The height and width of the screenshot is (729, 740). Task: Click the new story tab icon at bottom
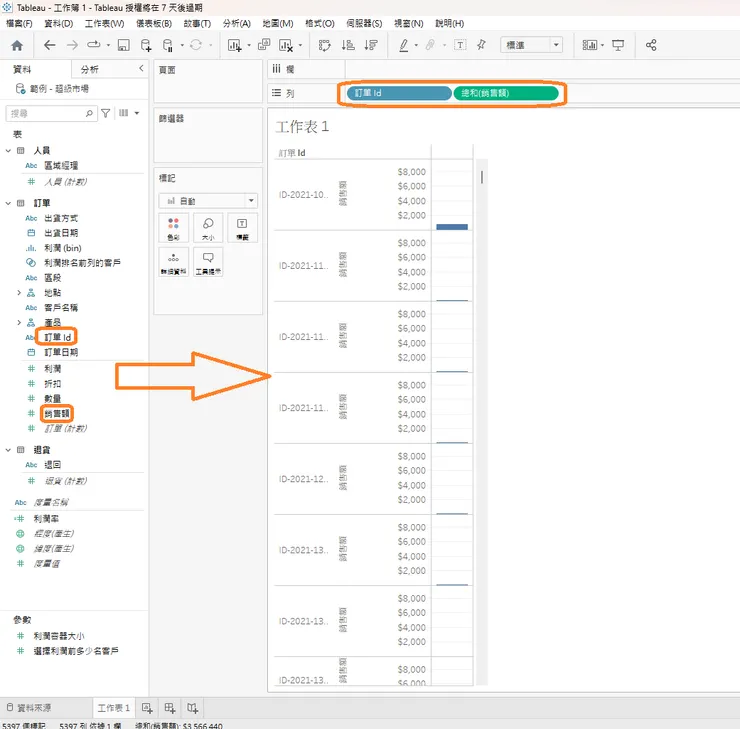[x=193, y=708]
